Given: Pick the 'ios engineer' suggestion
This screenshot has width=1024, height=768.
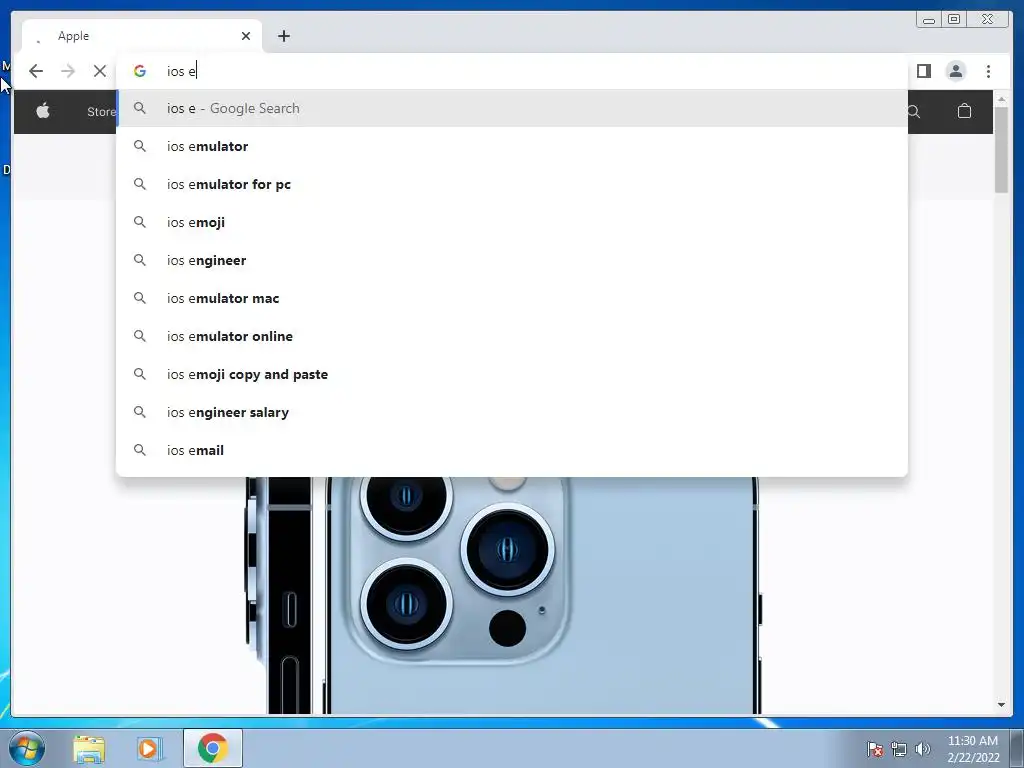Looking at the screenshot, I should [x=512, y=260].
